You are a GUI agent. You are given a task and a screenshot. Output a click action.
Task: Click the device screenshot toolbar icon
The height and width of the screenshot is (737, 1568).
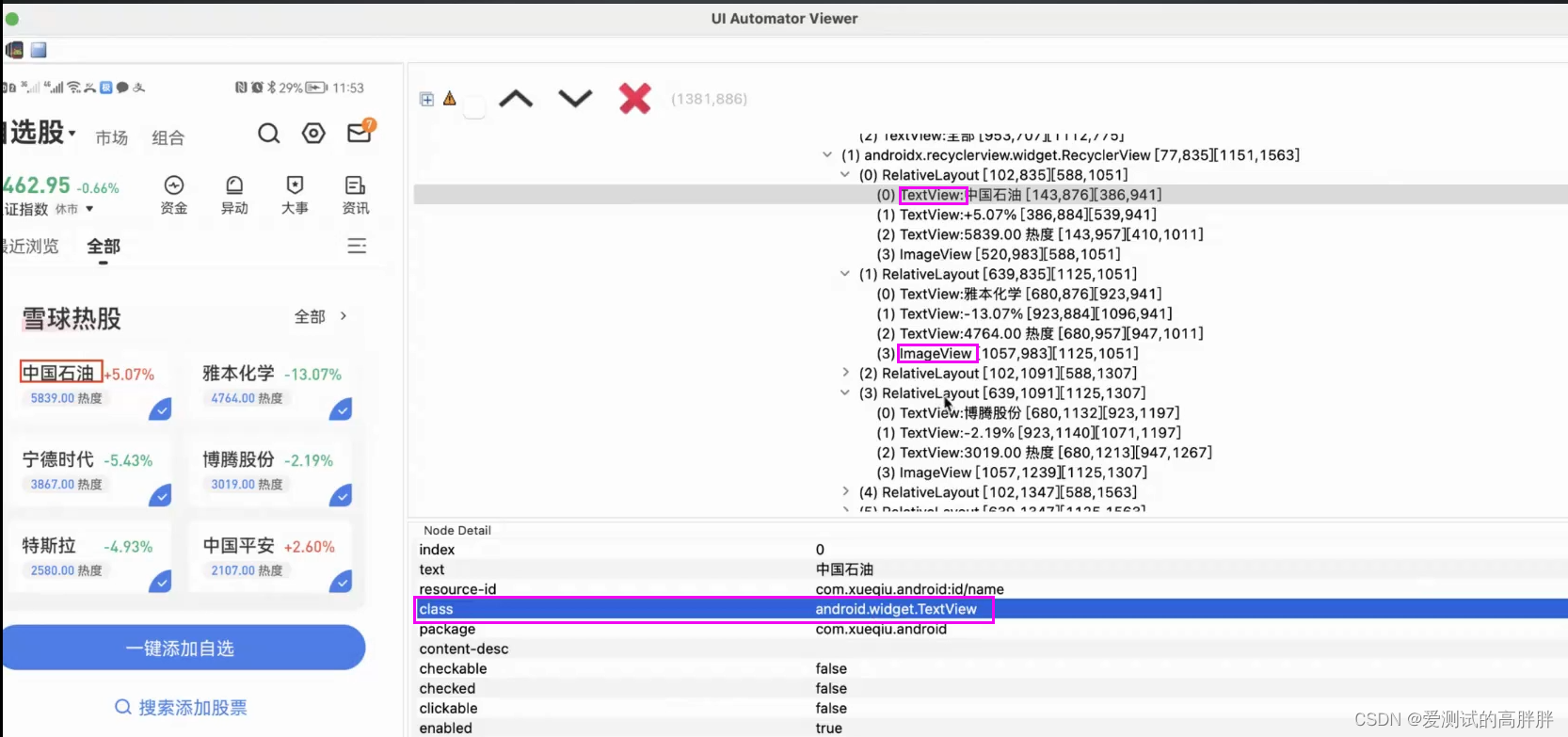pyautogui.click(x=39, y=50)
